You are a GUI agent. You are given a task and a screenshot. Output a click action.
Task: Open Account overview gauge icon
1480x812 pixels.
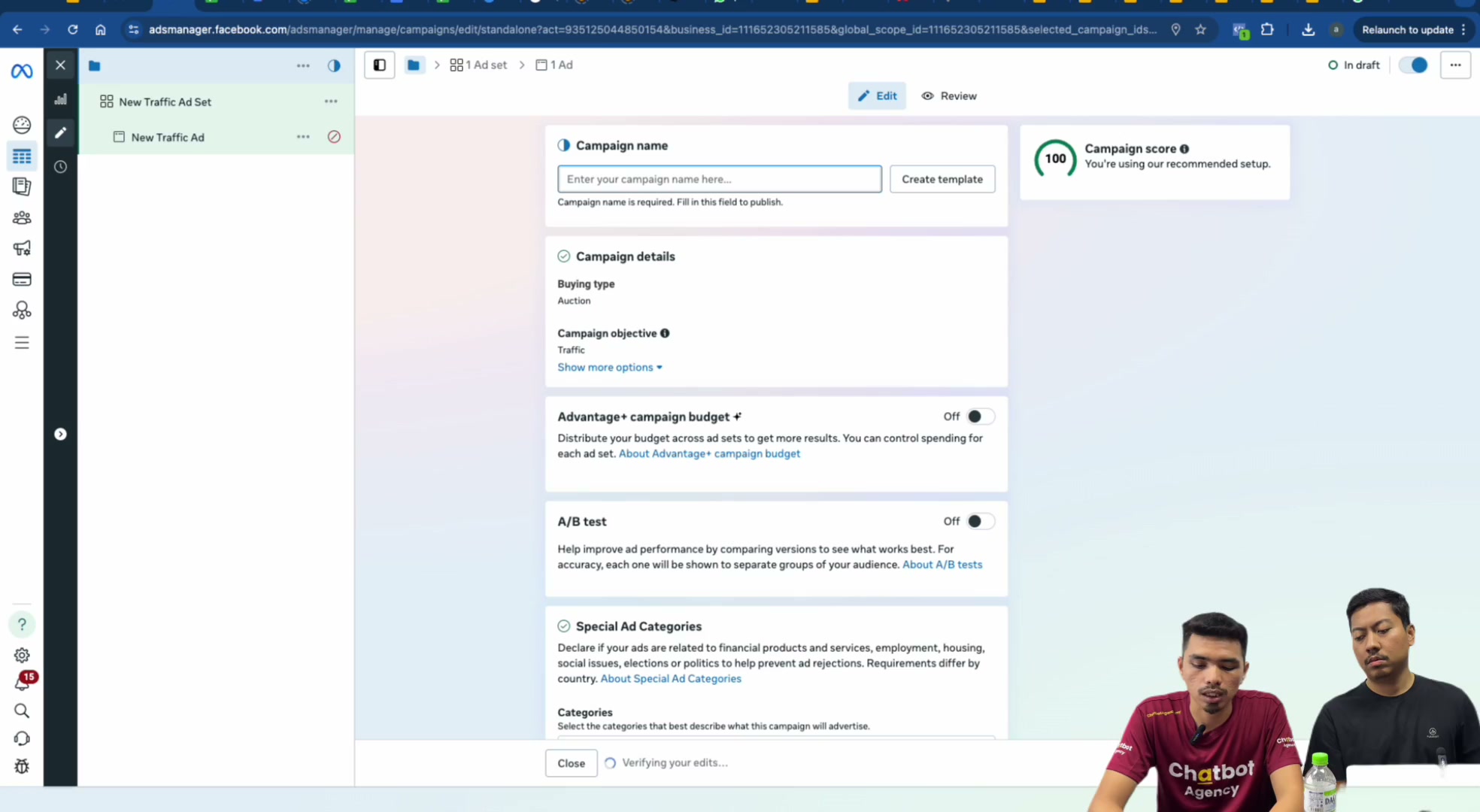[x=22, y=125]
